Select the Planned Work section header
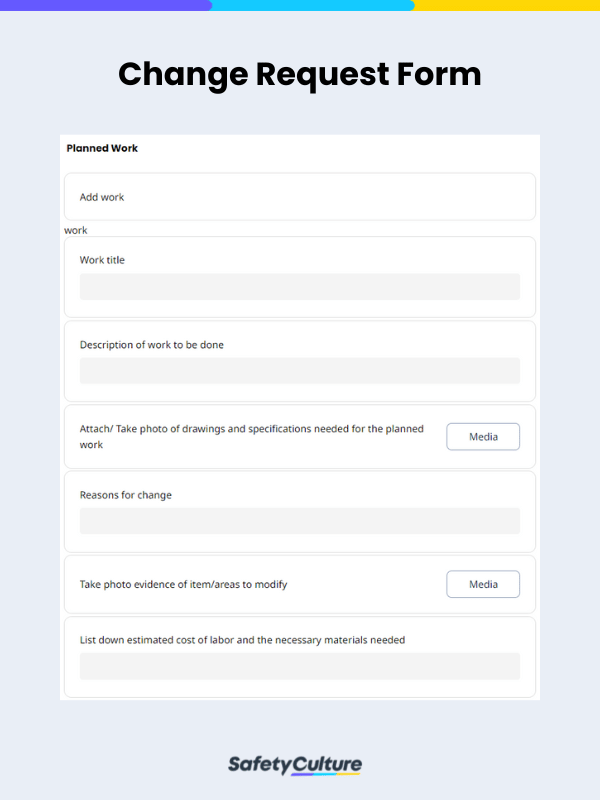Viewport: 600px width, 800px height. pyautogui.click(x=102, y=148)
